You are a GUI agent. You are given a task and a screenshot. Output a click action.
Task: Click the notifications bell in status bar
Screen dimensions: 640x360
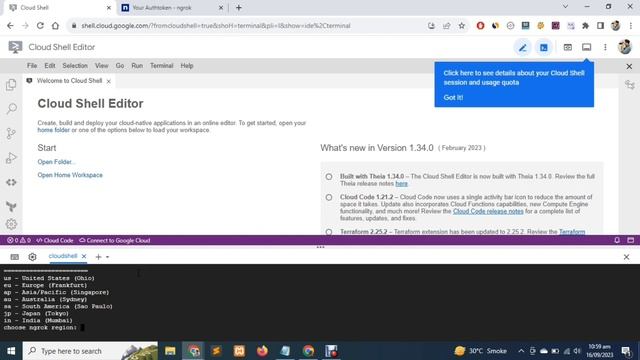coord(617,240)
